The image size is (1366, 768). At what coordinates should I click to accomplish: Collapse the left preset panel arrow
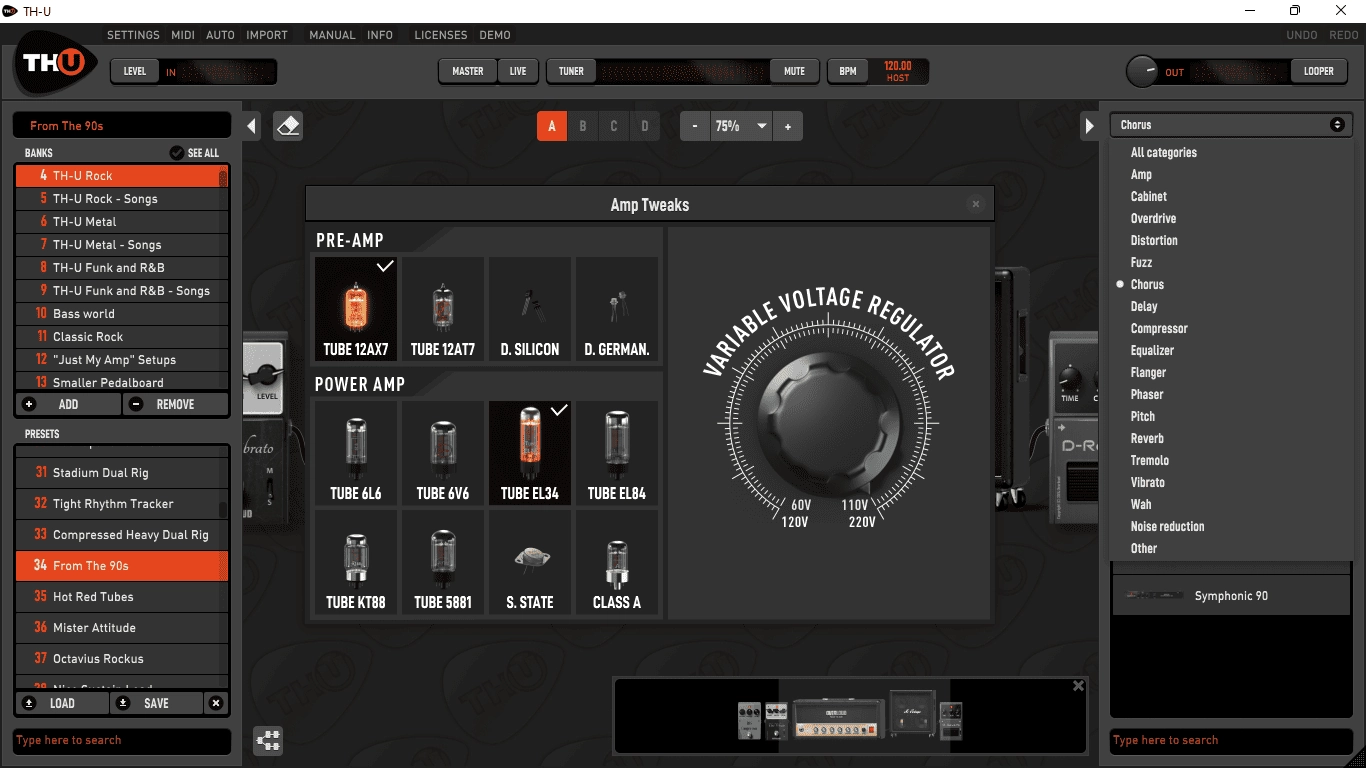pos(252,126)
